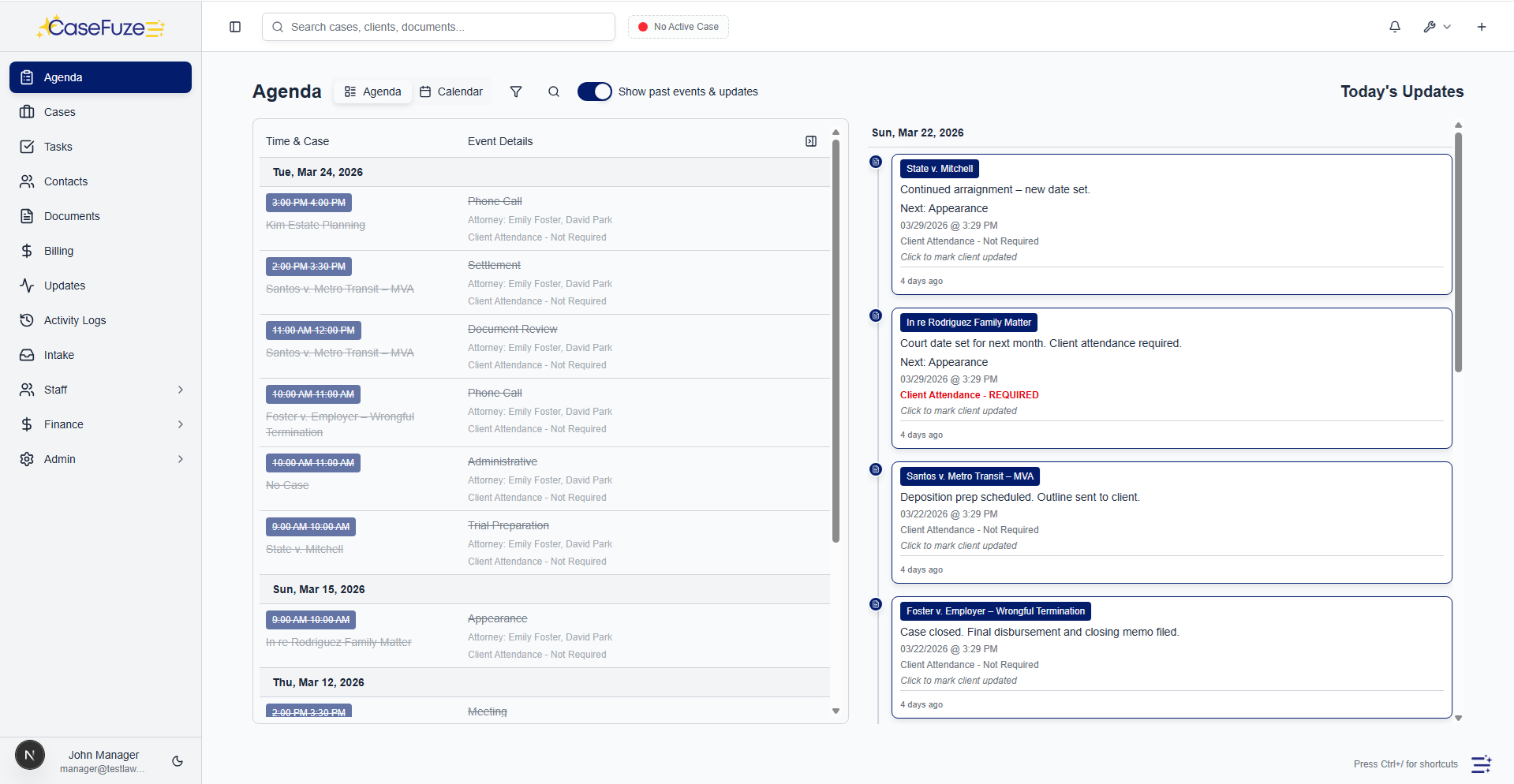
Task: Toggle the sidebar collapse icon near the search bar
Action: pyautogui.click(x=234, y=26)
